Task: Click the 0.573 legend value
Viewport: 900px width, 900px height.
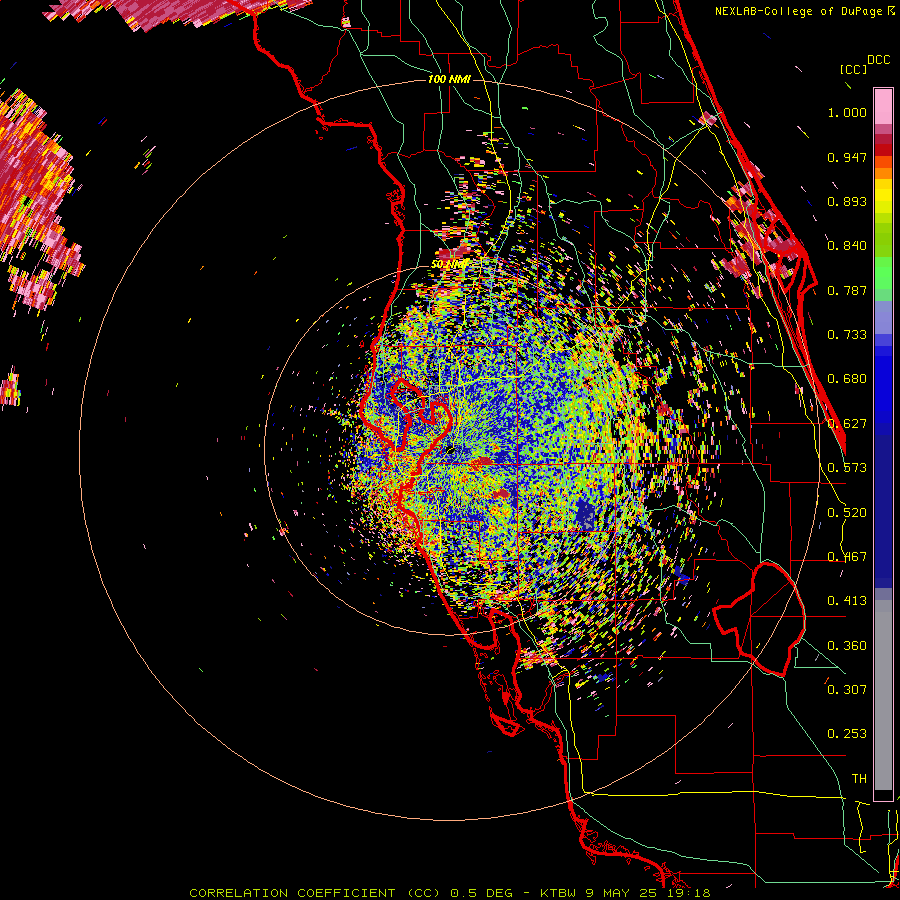Action: pos(847,468)
